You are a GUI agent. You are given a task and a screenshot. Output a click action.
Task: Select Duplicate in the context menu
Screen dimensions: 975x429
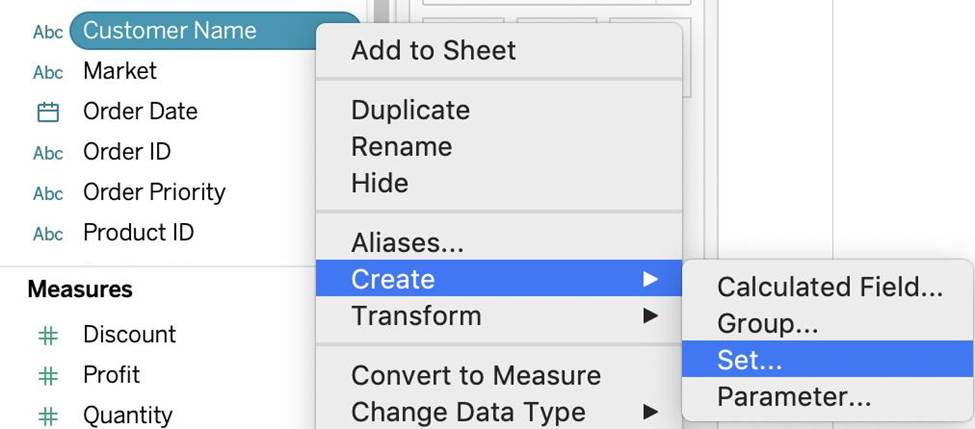click(x=410, y=110)
